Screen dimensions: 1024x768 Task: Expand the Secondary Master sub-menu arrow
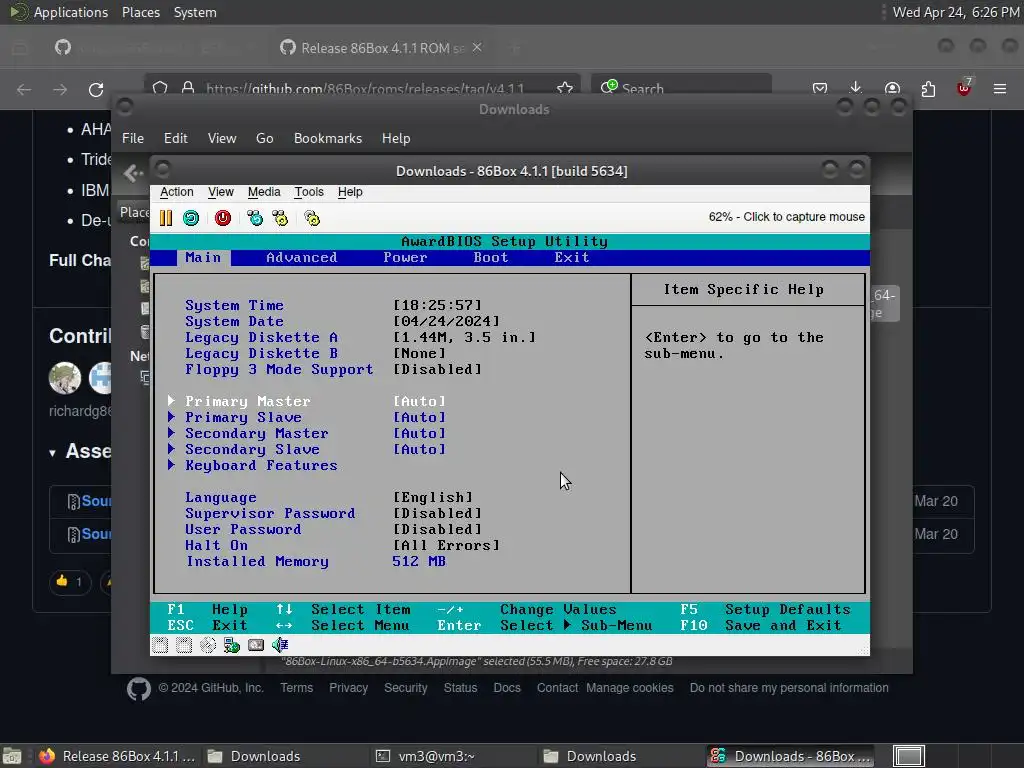[x=171, y=433]
